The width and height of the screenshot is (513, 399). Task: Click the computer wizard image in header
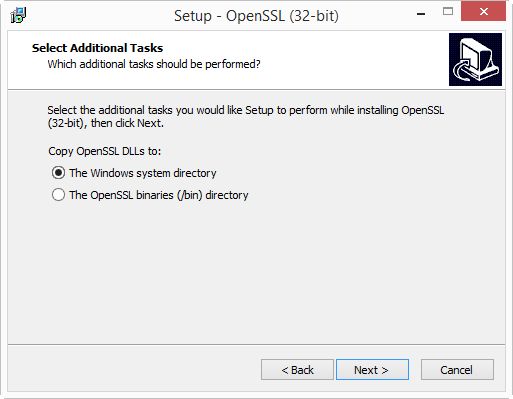point(475,59)
